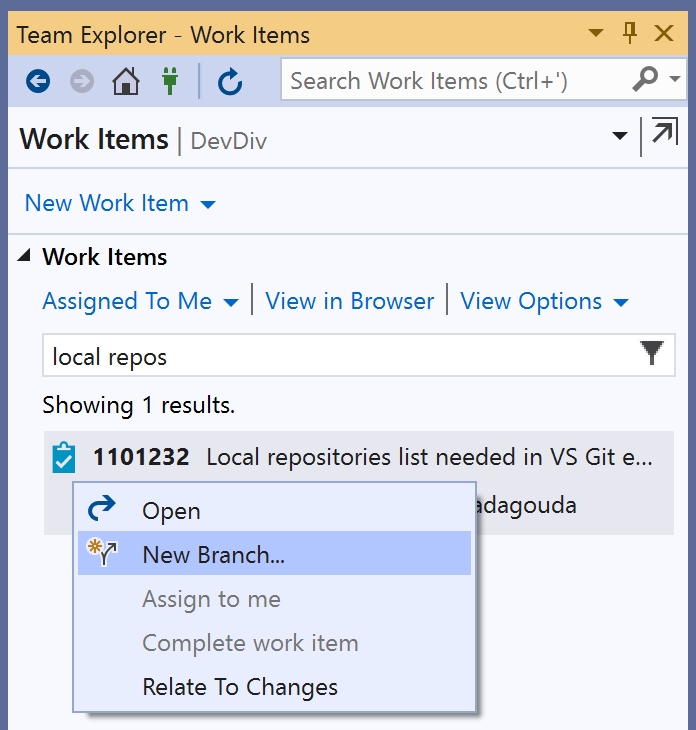Click the New Branch icon in menu
This screenshot has width=696, height=730.
pyautogui.click(x=102, y=552)
